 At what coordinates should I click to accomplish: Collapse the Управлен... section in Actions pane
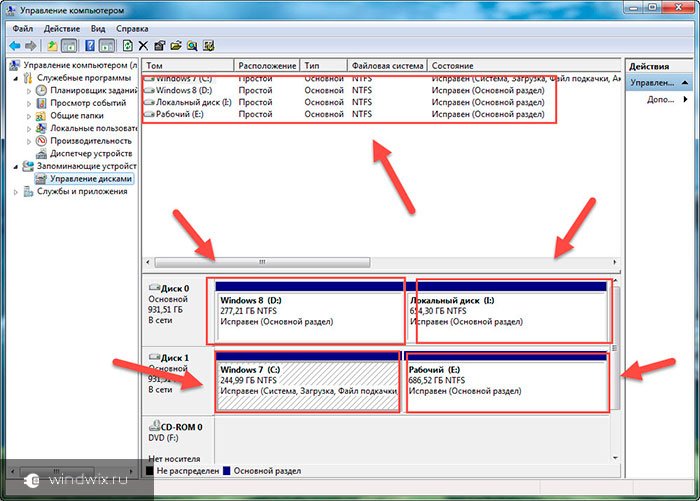[685, 83]
